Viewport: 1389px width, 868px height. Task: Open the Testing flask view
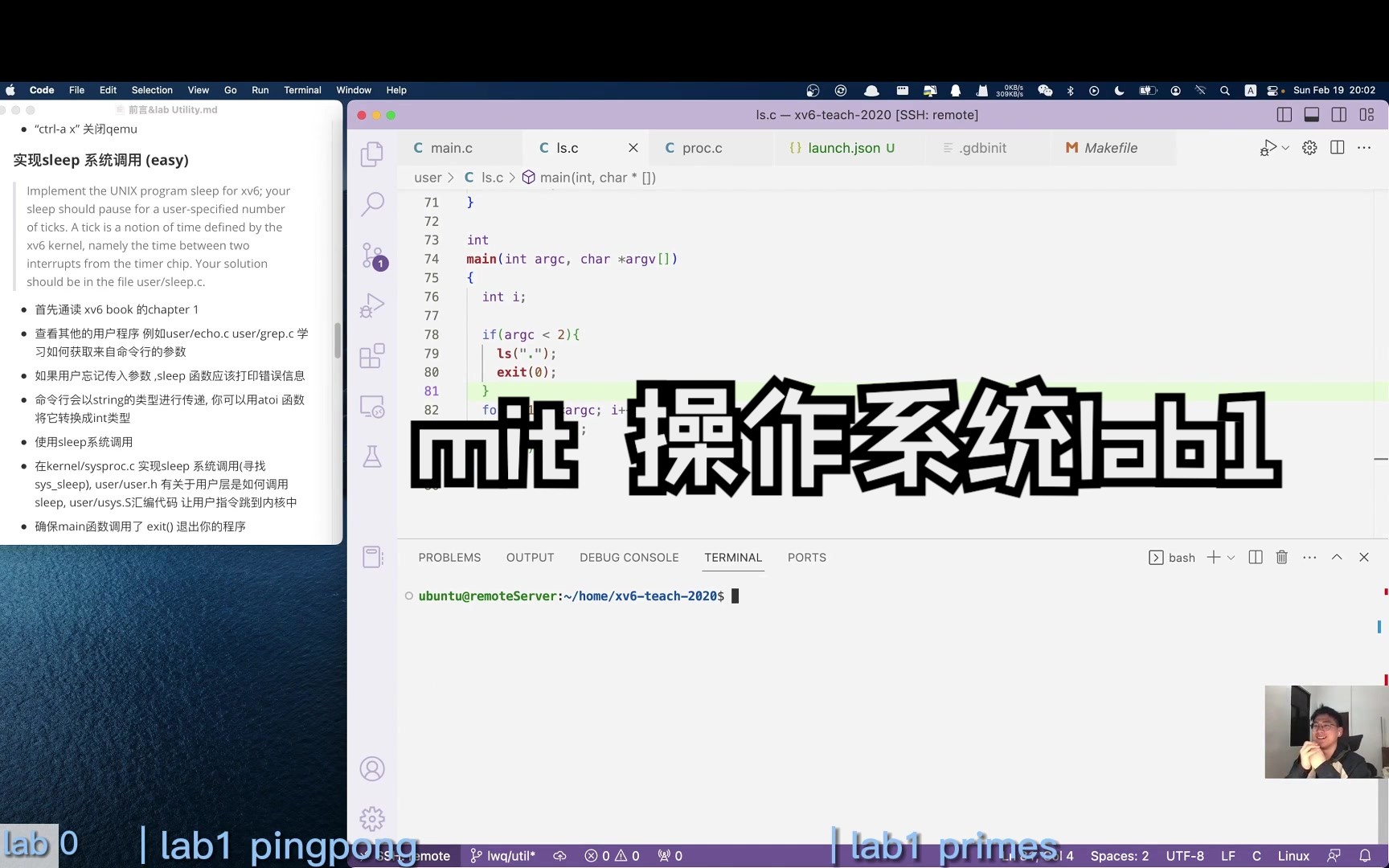[x=372, y=457]
